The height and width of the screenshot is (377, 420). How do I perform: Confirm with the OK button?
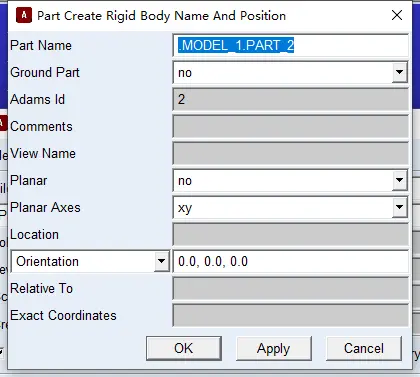coord(184,348)
